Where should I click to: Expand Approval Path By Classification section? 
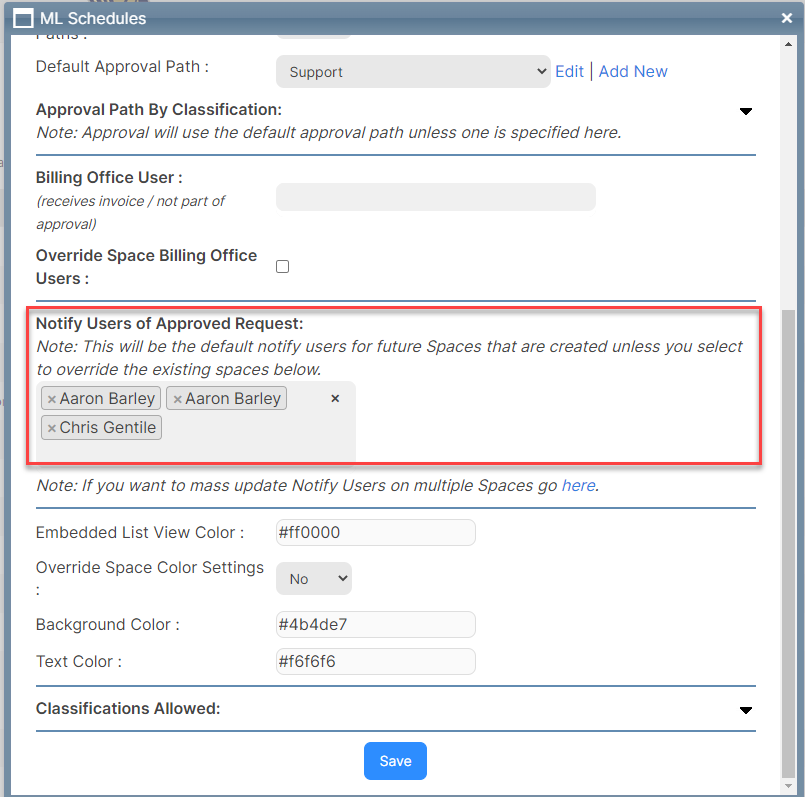coord(745,111)
